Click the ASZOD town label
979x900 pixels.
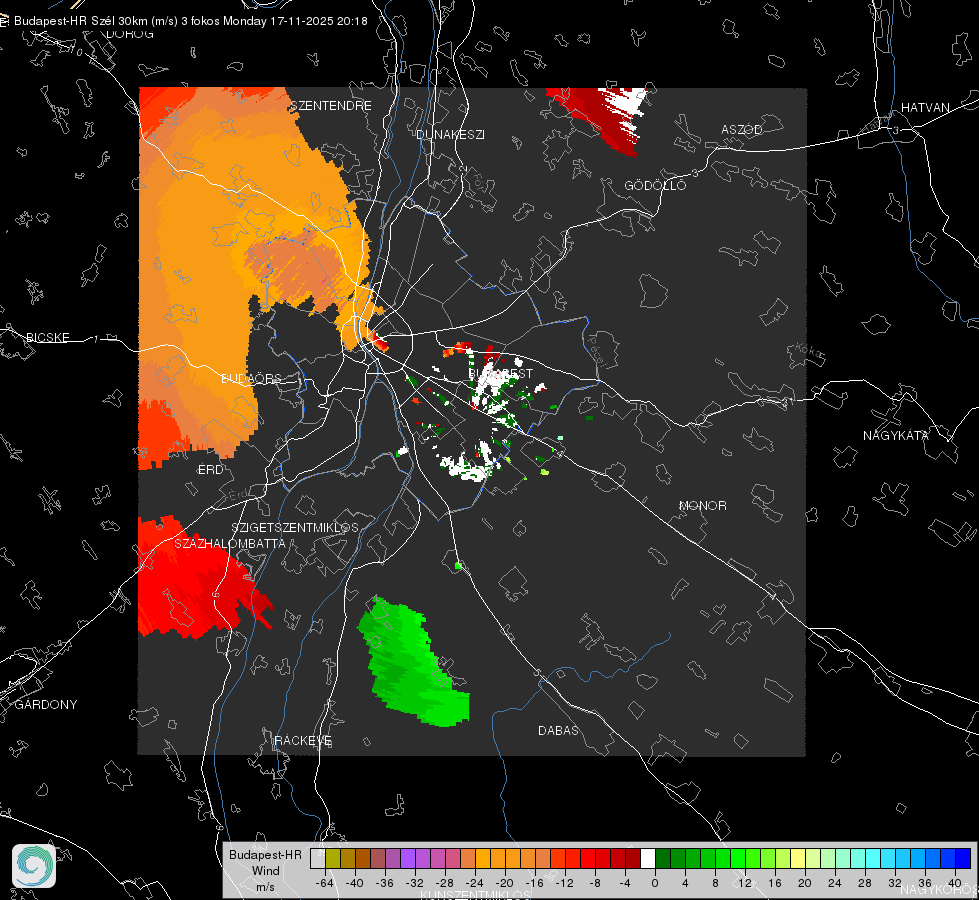click(742, 129)
